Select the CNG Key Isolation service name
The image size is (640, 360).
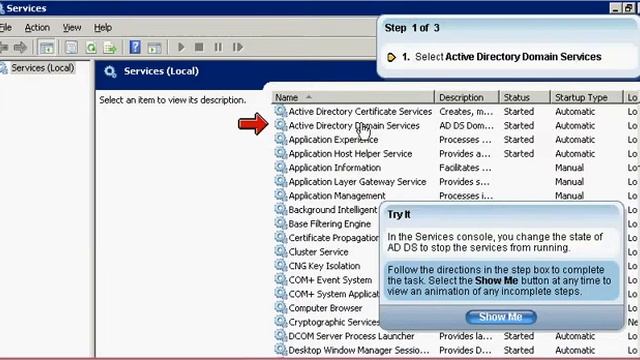coord(324,266)
